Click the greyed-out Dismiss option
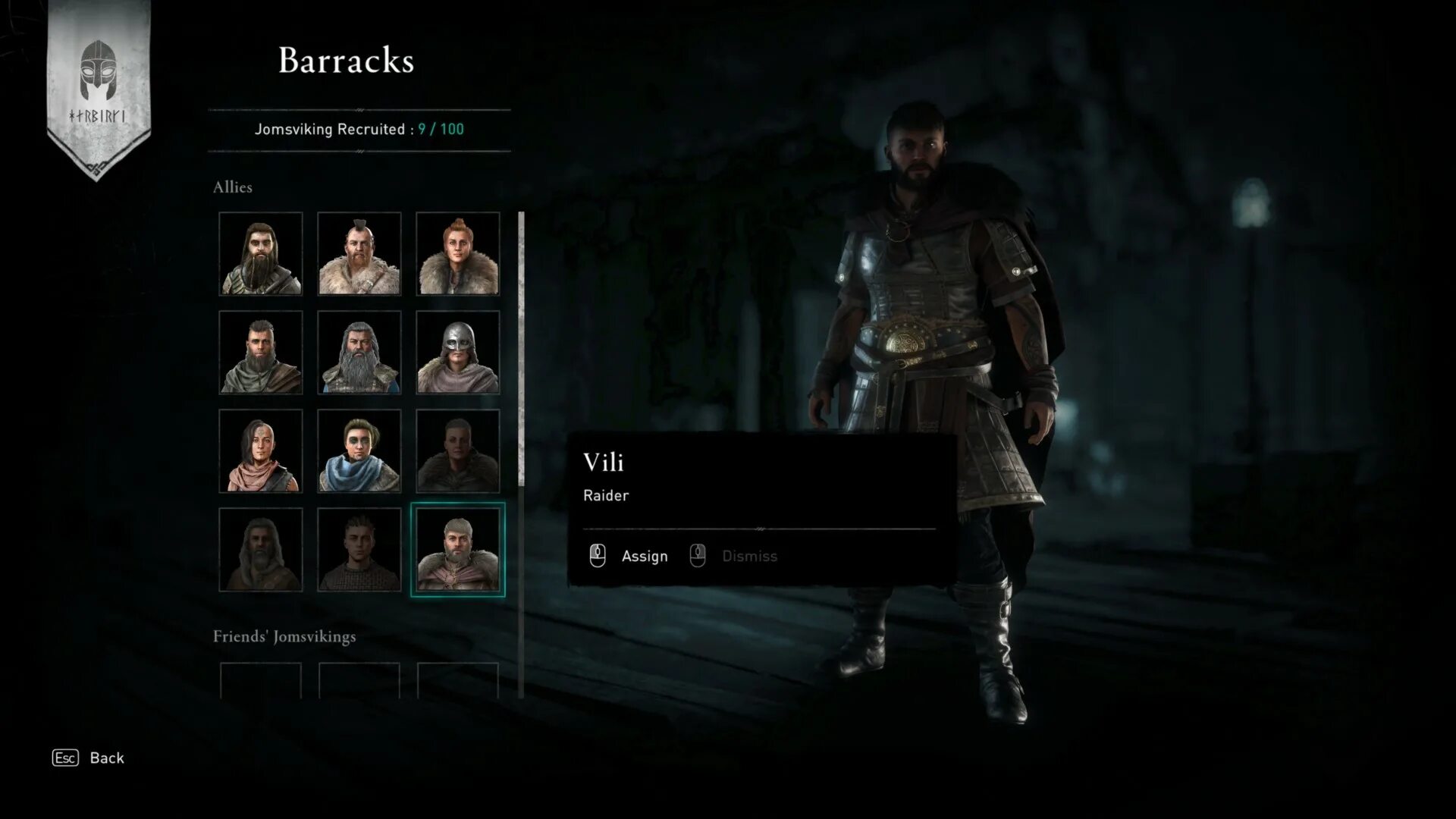Viewport: 1456px width, 819px height. pos(749,556)
